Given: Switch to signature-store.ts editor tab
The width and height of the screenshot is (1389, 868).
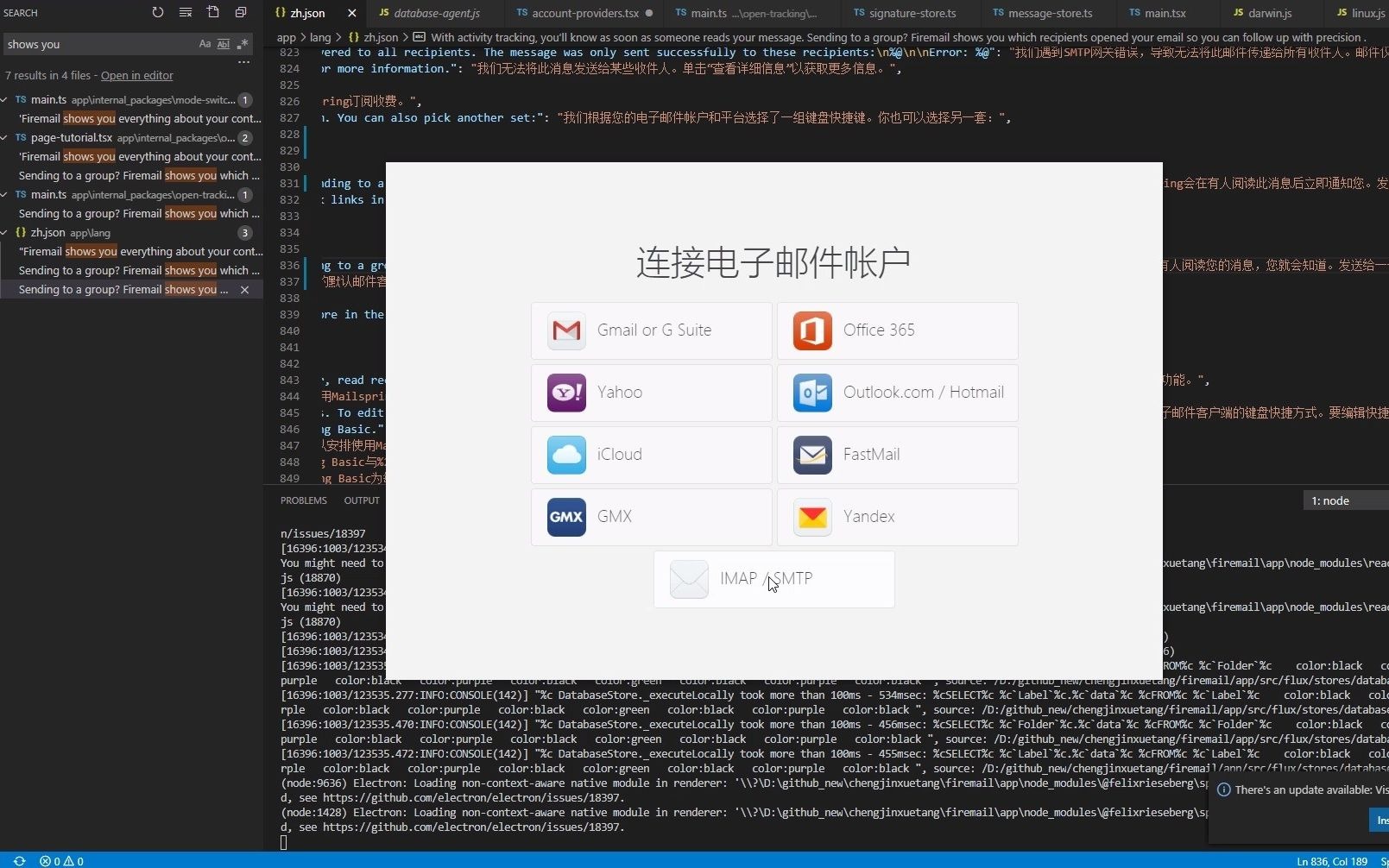Looking at the screenshot, I should point(912,13).
